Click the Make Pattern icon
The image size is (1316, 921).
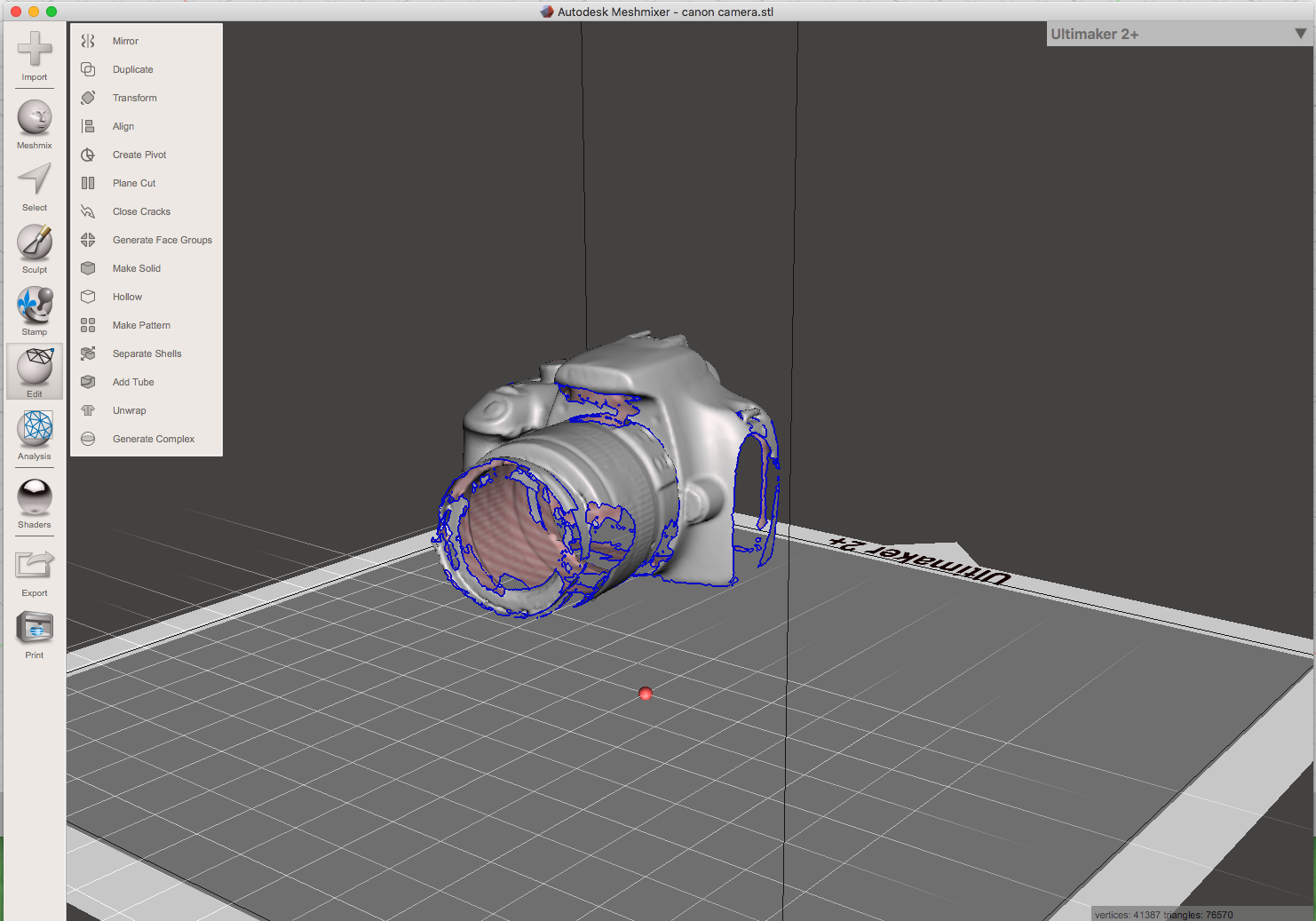[88, 325]
